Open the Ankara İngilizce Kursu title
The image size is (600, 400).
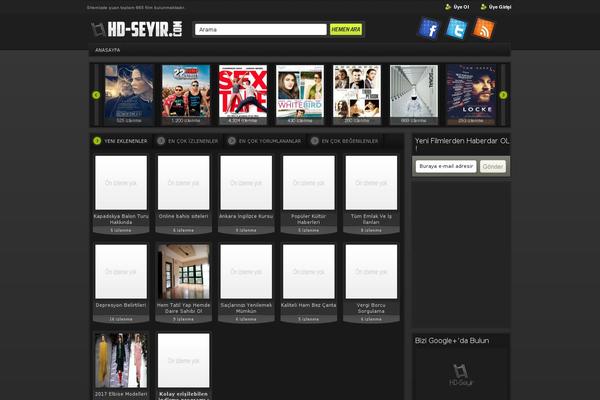click(246, 216)
